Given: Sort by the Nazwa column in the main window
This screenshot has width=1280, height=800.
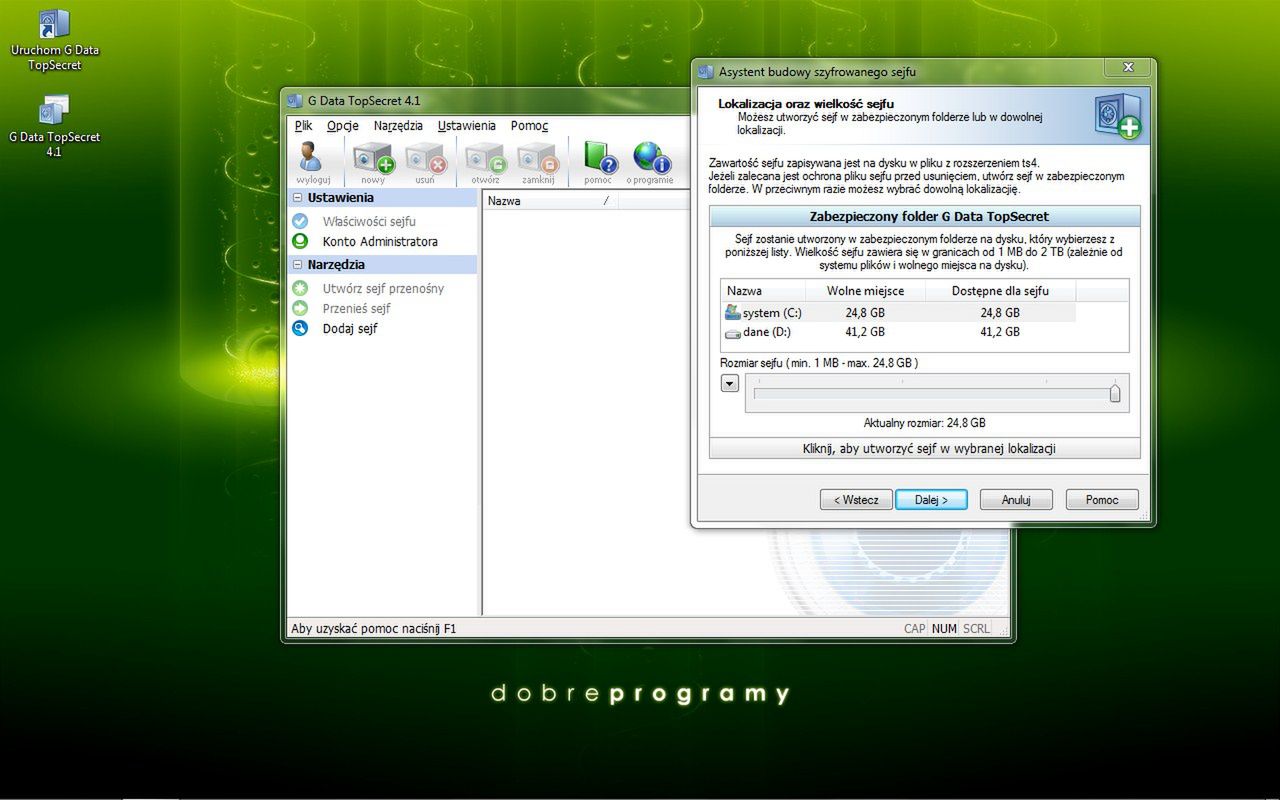Looking at the screenshot, I should pos(550,201).
